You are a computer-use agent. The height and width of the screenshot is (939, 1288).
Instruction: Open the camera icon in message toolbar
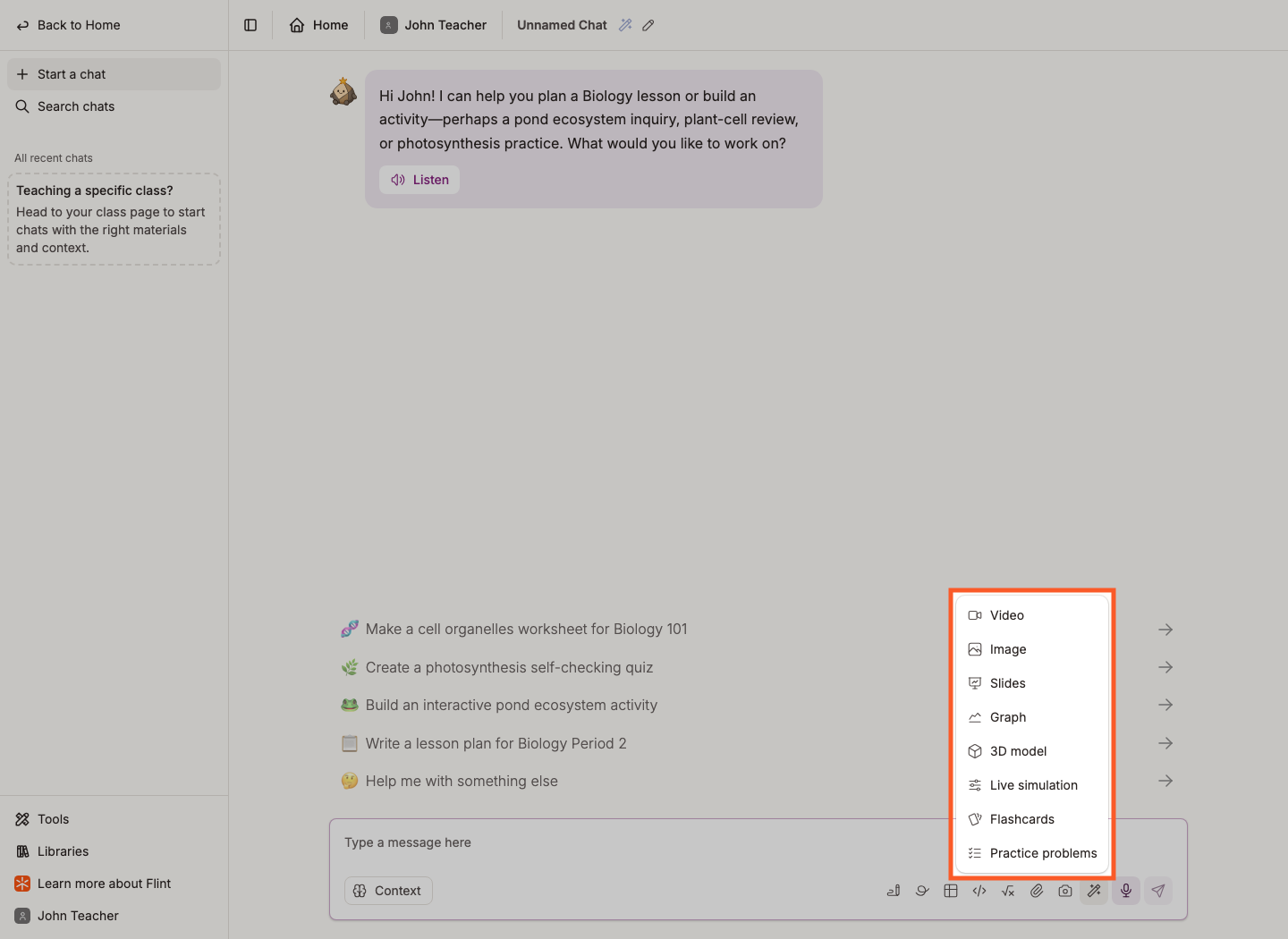(1065, 891)
